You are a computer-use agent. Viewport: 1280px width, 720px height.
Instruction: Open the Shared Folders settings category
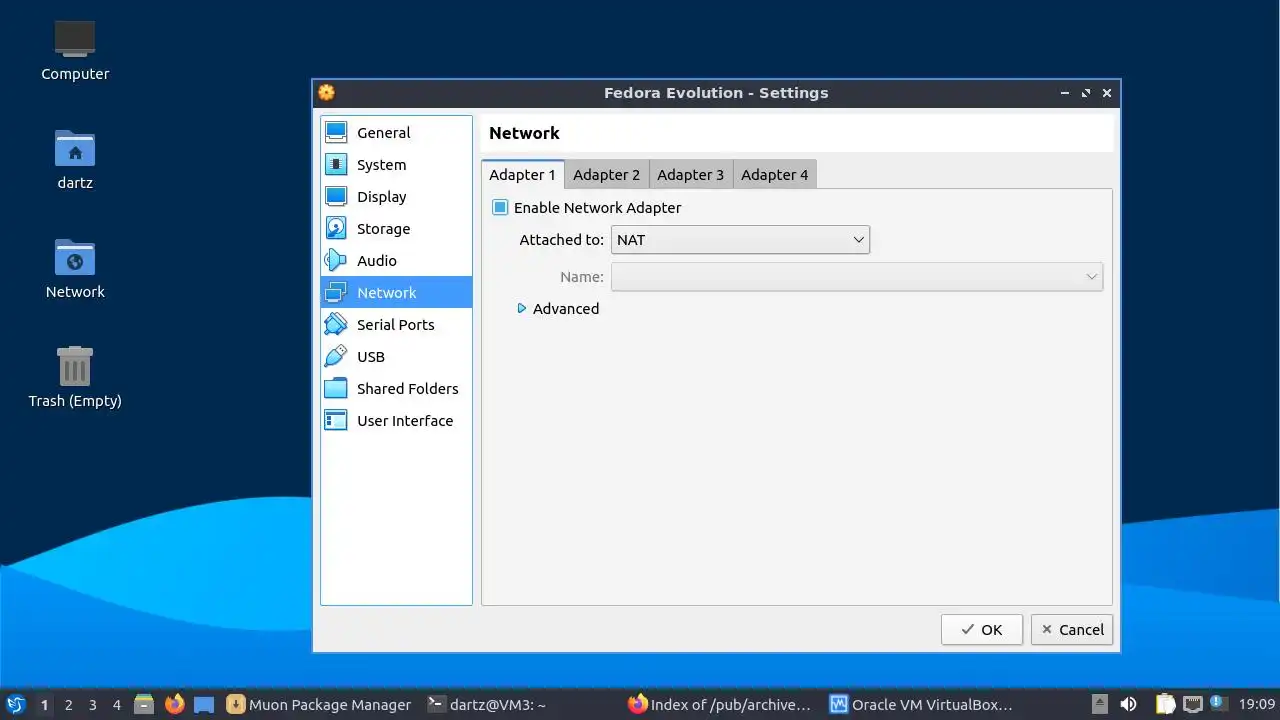396,388
